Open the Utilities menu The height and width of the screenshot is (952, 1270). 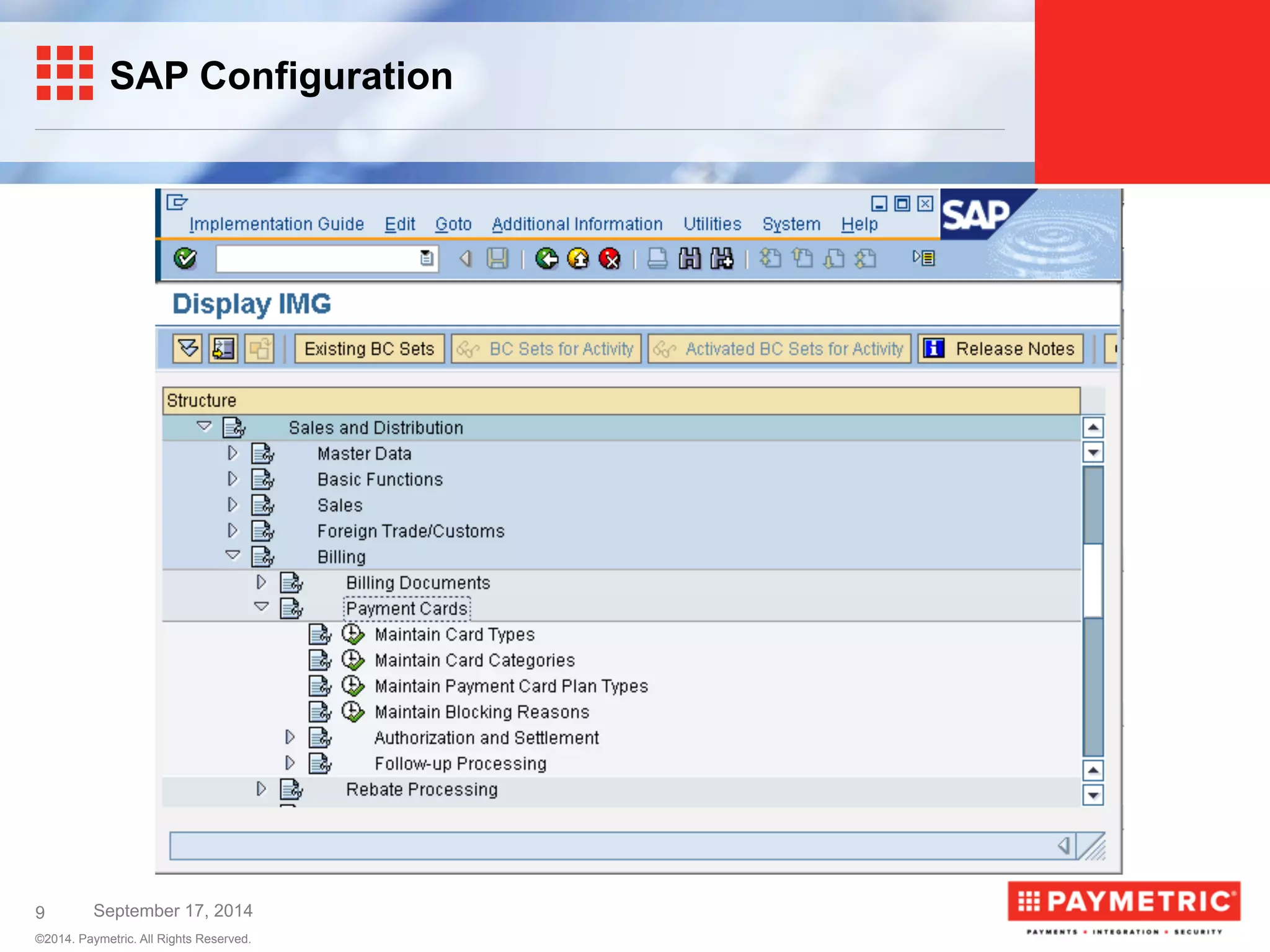[x=713, y=224]
